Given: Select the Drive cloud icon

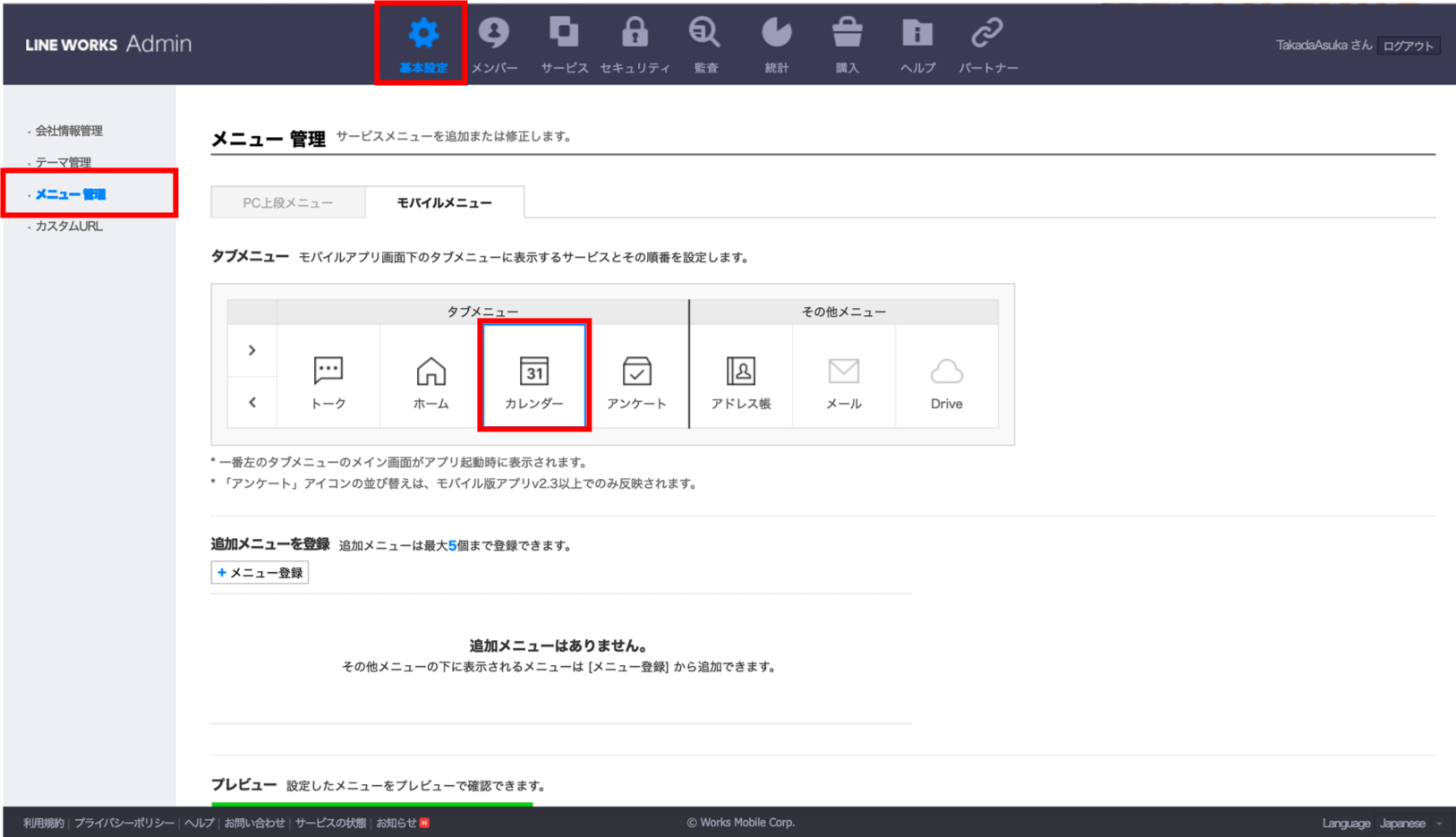Looking at the screenshot, I should tap(946, 372).
